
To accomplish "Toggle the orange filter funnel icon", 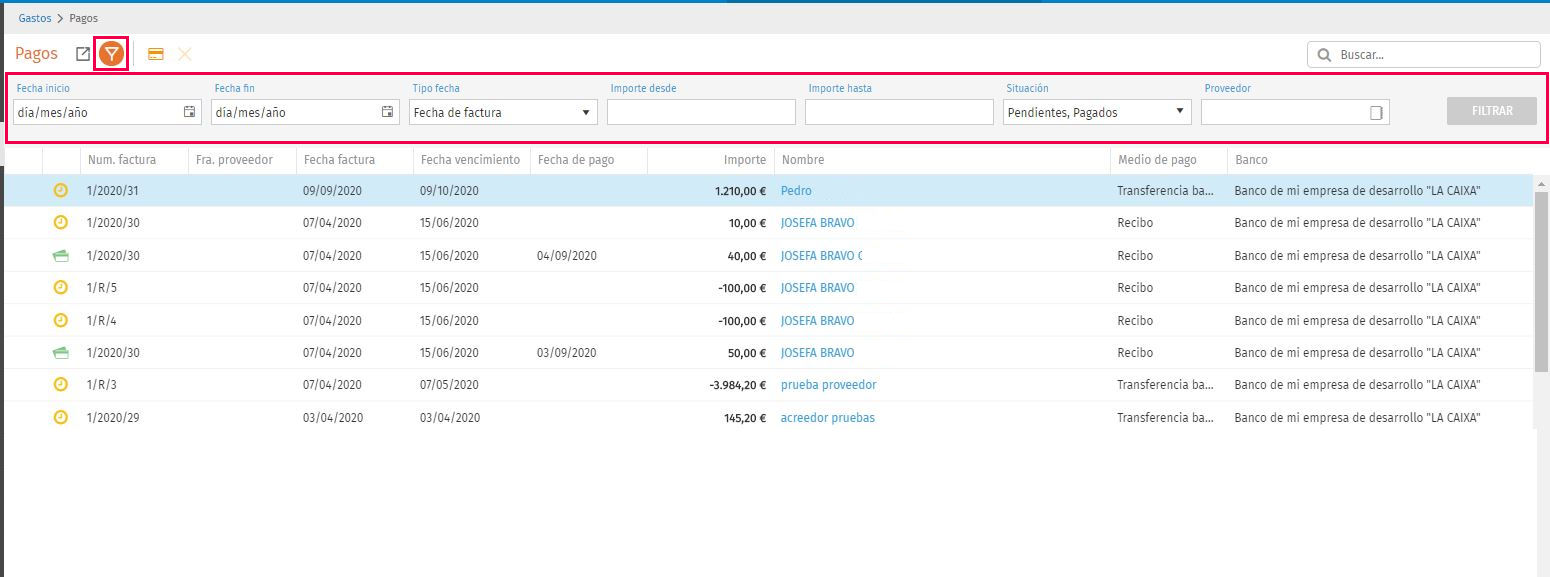I will tap(111, 54).
